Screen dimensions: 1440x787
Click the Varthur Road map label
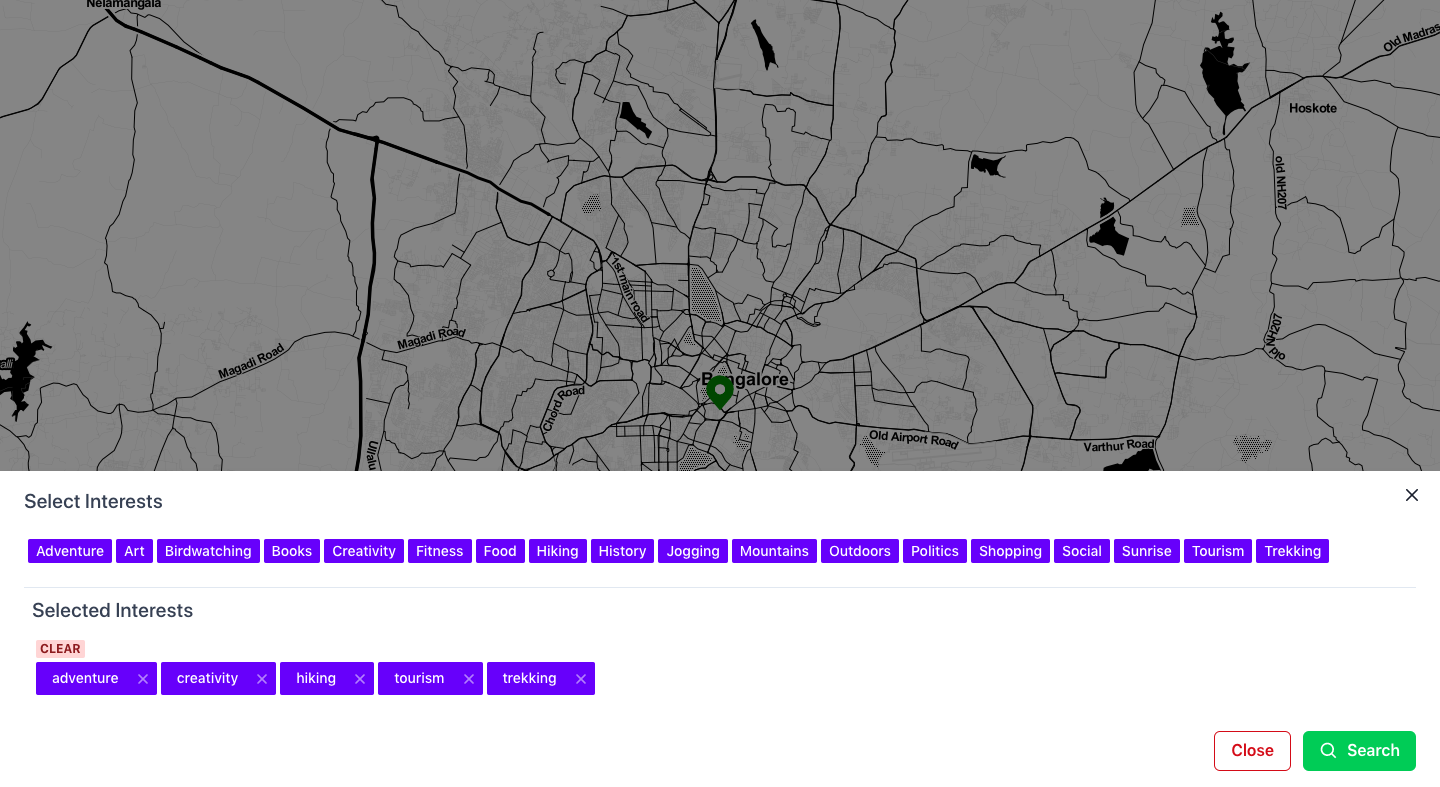coord(1119,445)
